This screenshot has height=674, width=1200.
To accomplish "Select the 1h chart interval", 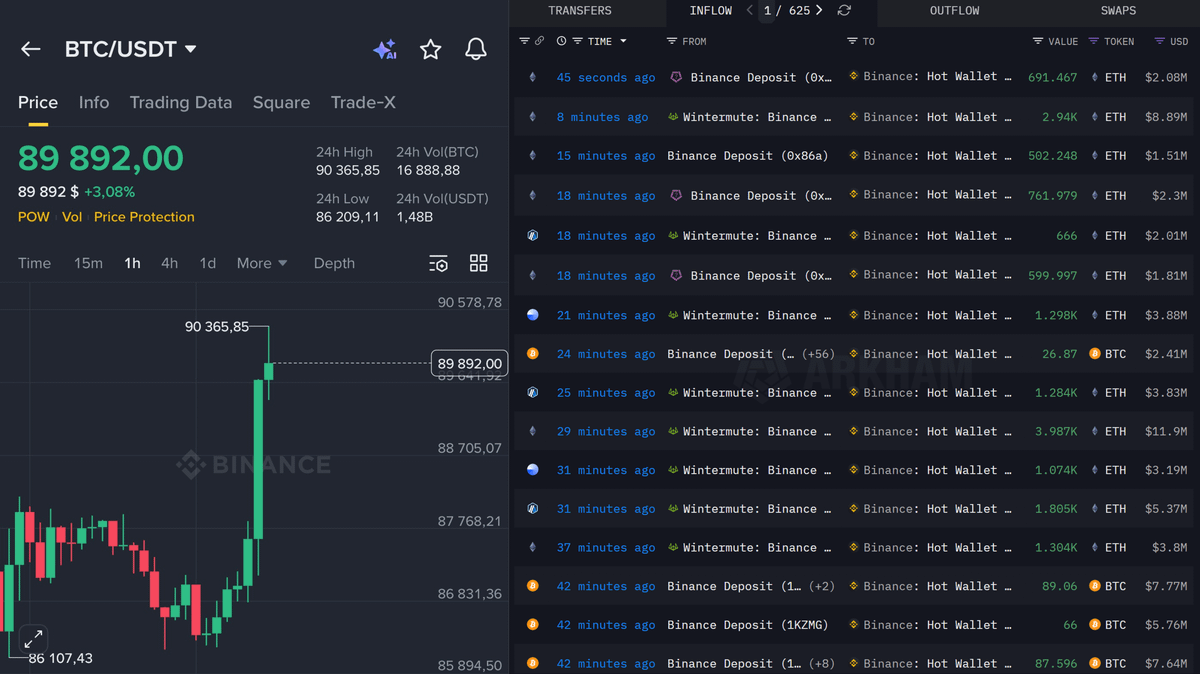I will coord(132,263).
